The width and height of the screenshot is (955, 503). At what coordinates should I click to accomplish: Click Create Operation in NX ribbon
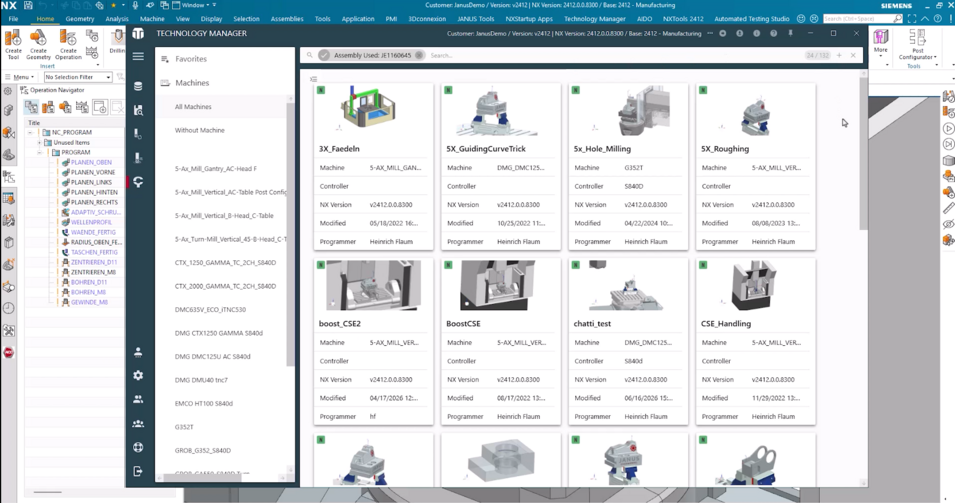pos(68,45)
